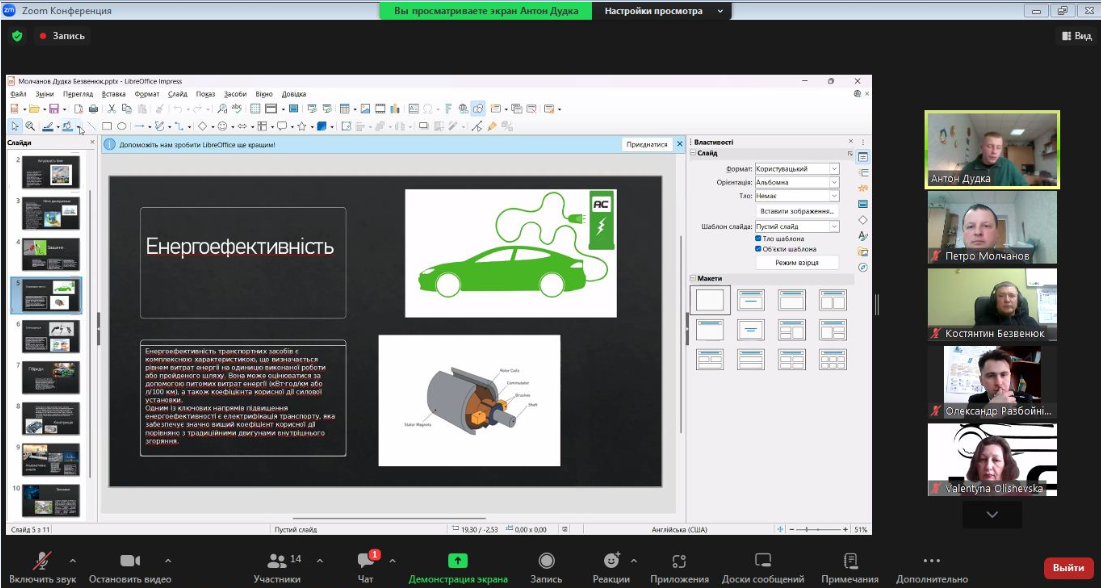Open the Слайд menu in menu bar
Viewport: 1101px width, 588px height.
pos(176,94)
